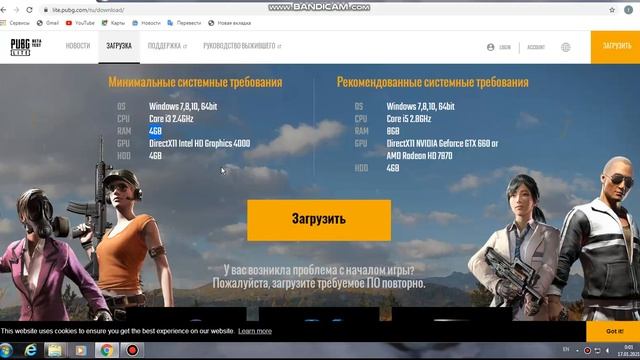Open File Explorer from taskbar
The image size is (640, 360).
[55, 350]
